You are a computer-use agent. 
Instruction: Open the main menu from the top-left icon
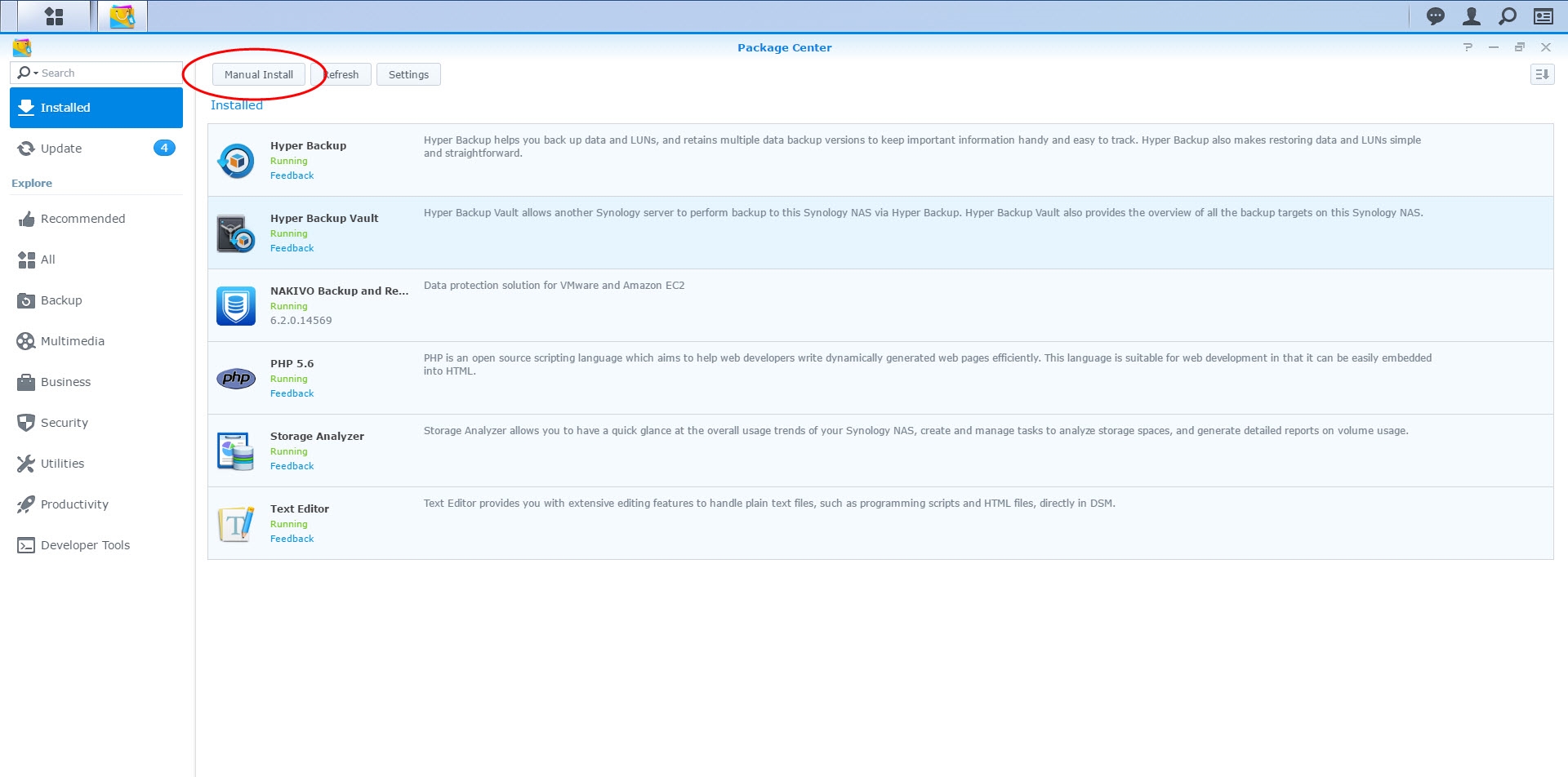(x=52, y=16)
